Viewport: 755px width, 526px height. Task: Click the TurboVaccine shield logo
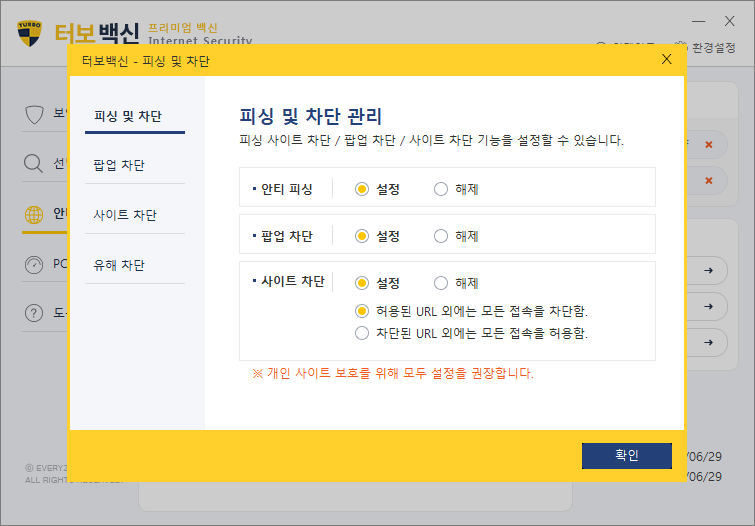pyautogui.click(x=29, y=31)
